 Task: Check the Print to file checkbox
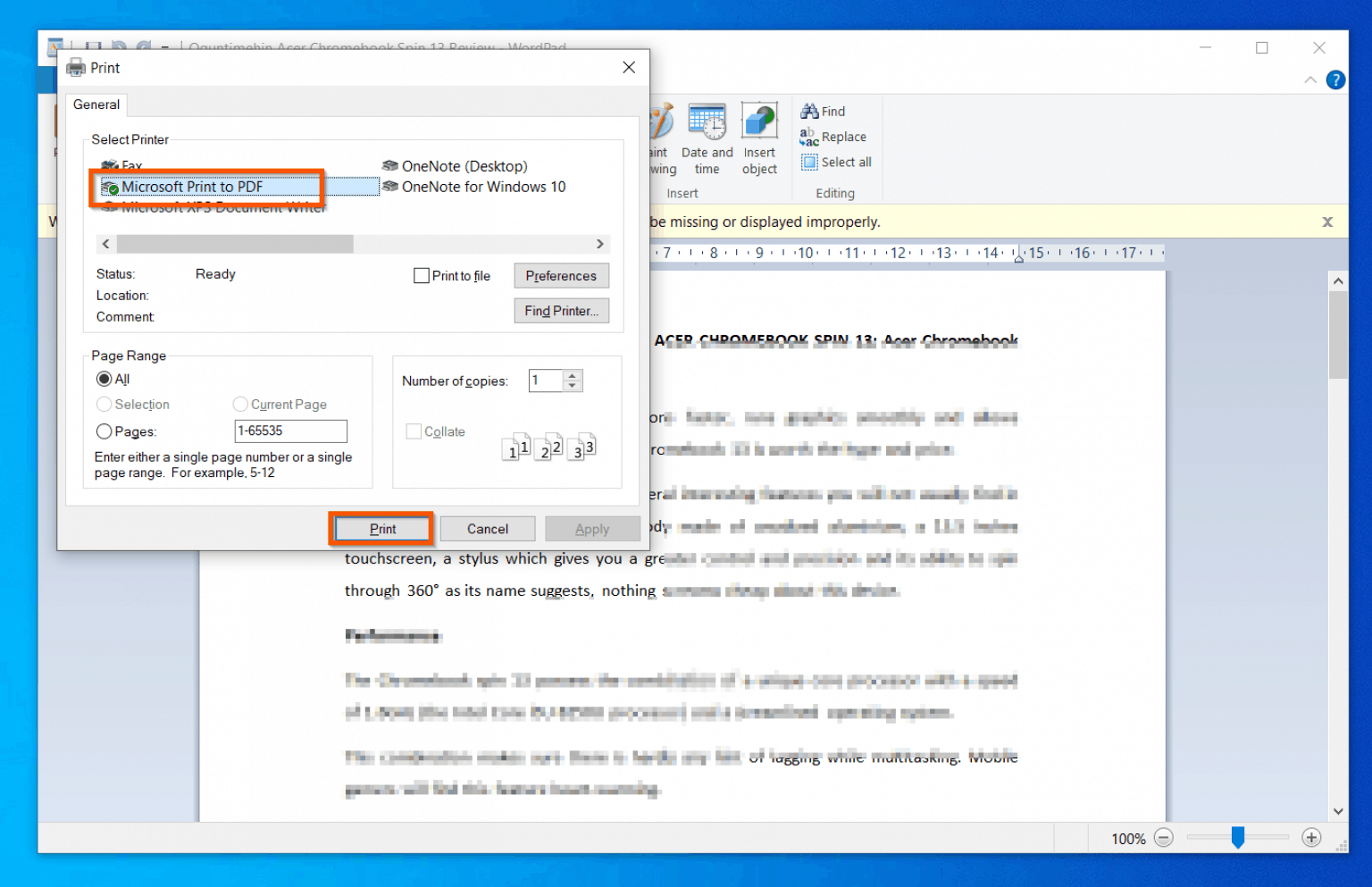point(422,275)
